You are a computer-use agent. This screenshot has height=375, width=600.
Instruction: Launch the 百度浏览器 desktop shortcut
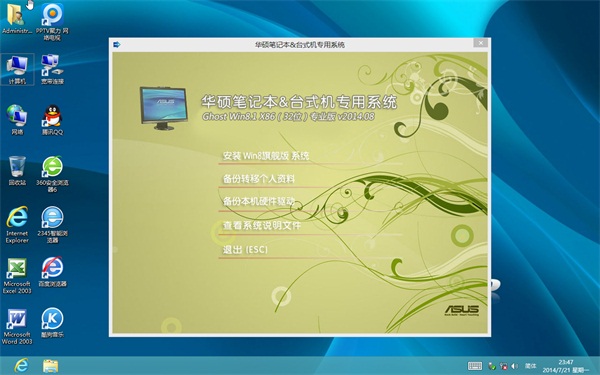pos(52,272)
